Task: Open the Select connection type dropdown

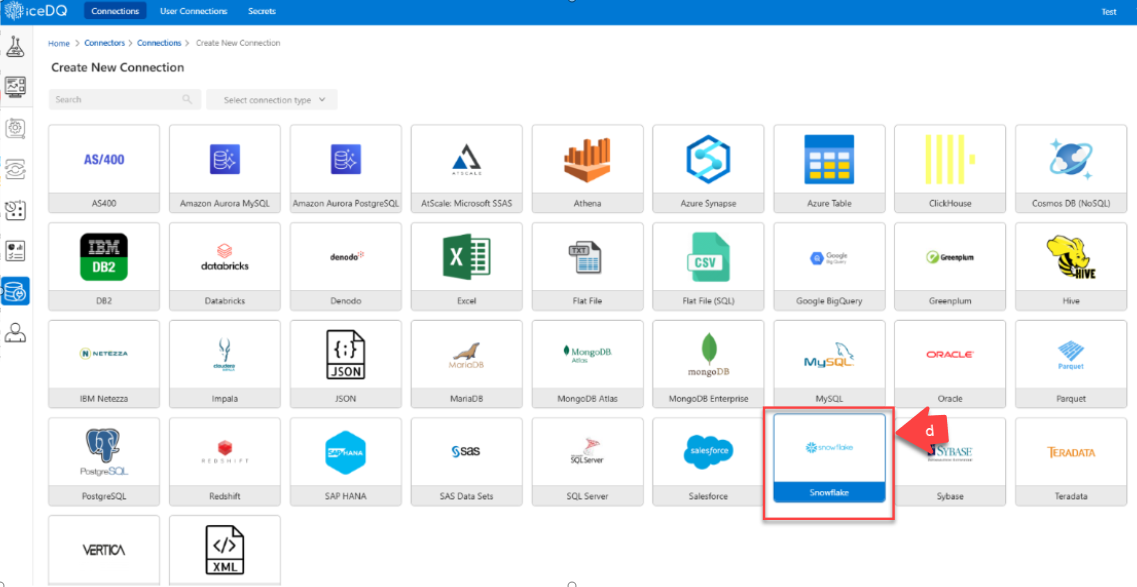Action: (x=272, y=100)
